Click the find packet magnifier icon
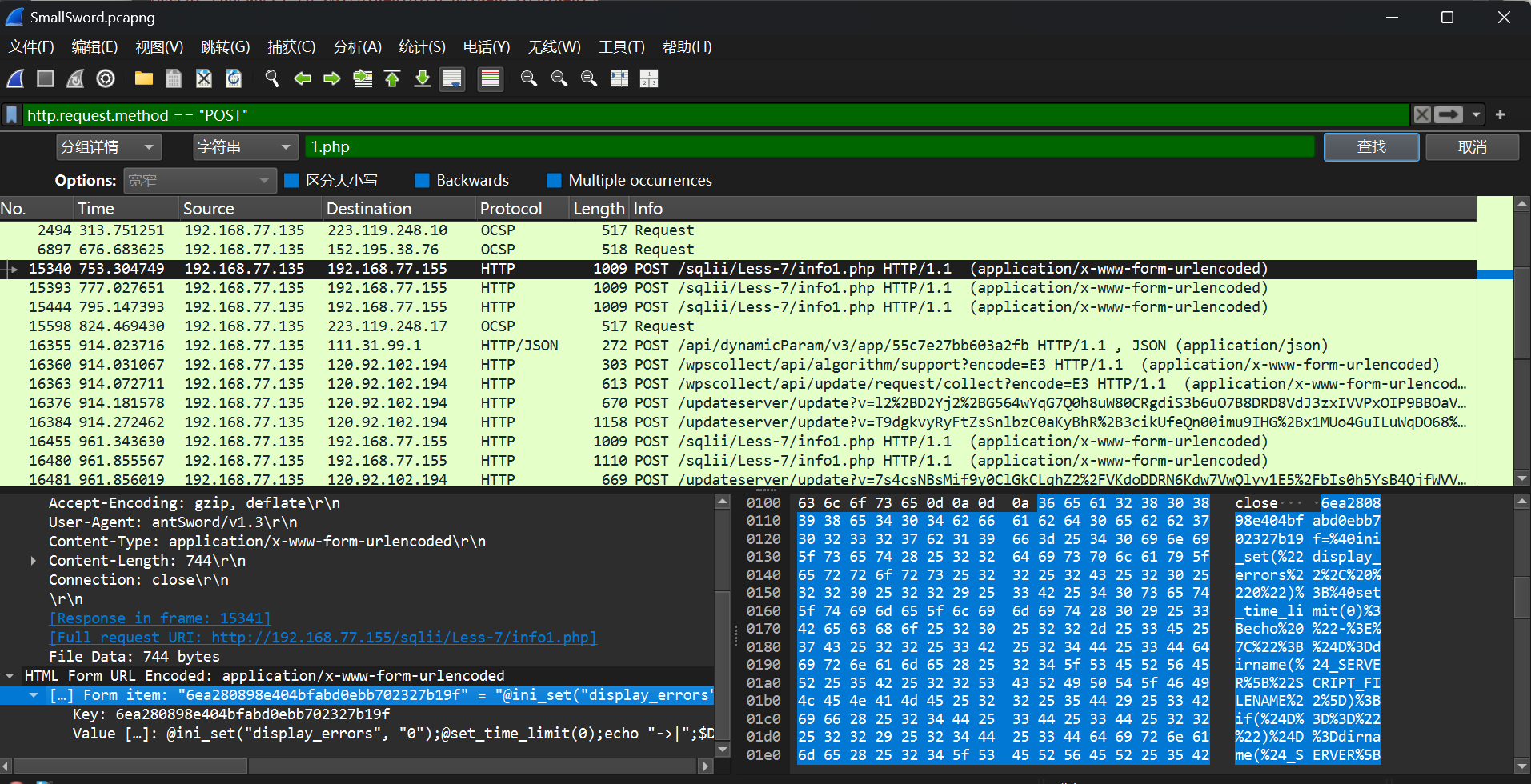Screen dimensions: 1531x784 (272, 78)
